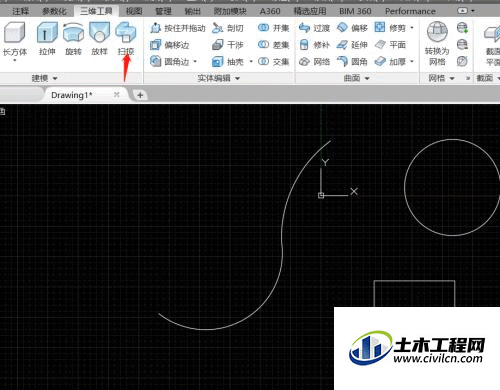Apply 交集 (Intersect) boolean
This screenshot has height=390, width=500.
pyautogui.click(x=273, y=61)
